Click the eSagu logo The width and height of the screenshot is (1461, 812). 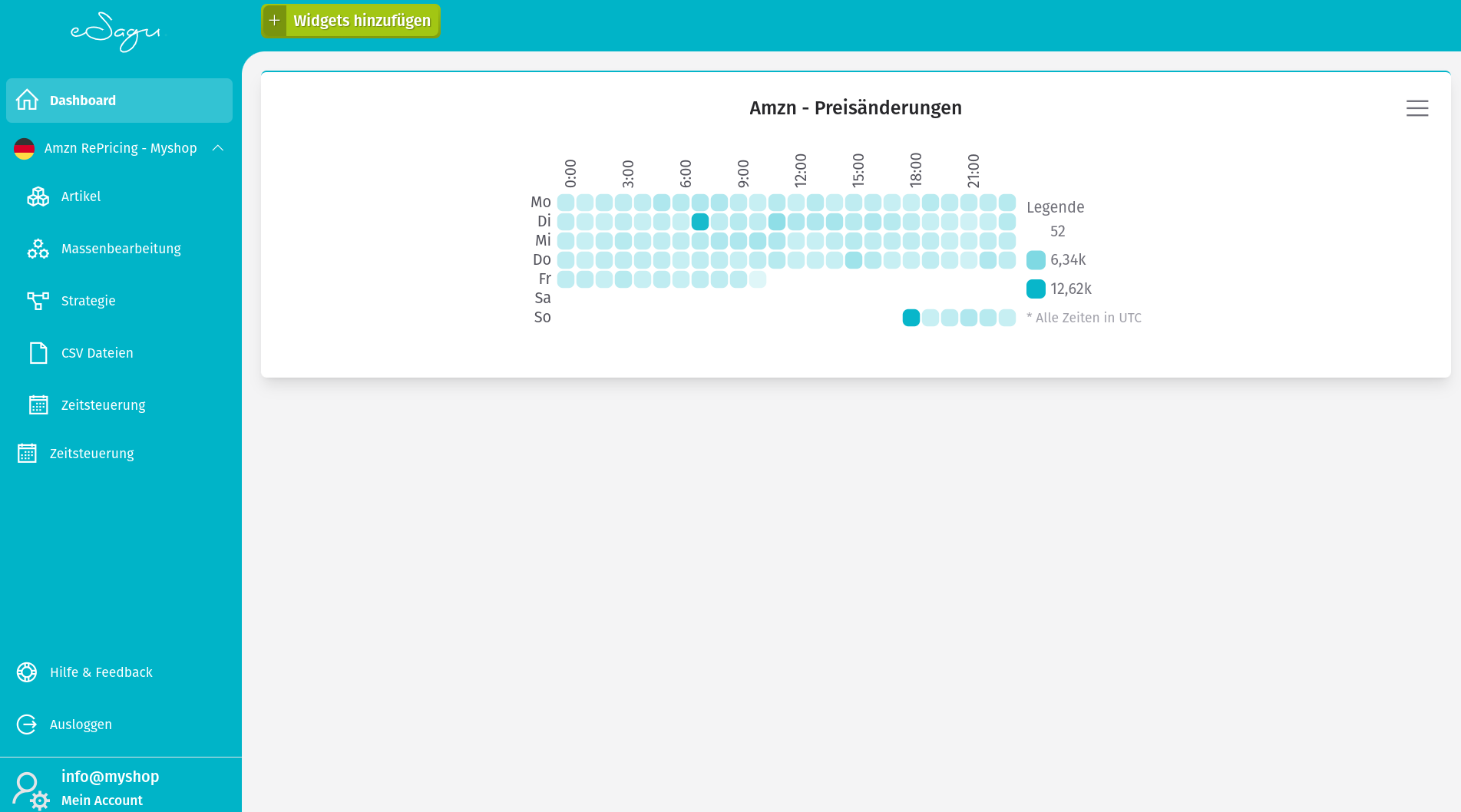115,32
